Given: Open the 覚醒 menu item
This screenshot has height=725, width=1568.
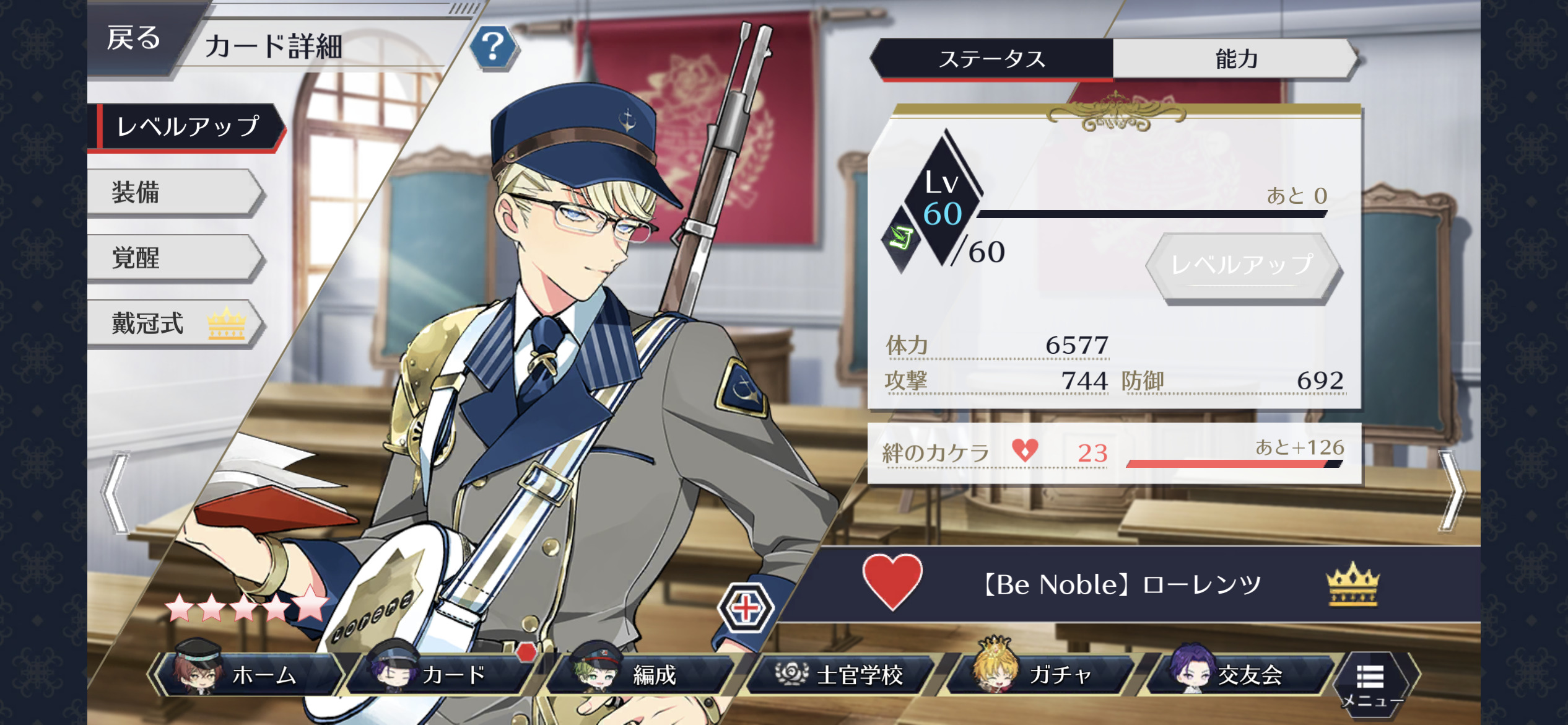Looking at the screenshot, I should (x=176, y=258).
